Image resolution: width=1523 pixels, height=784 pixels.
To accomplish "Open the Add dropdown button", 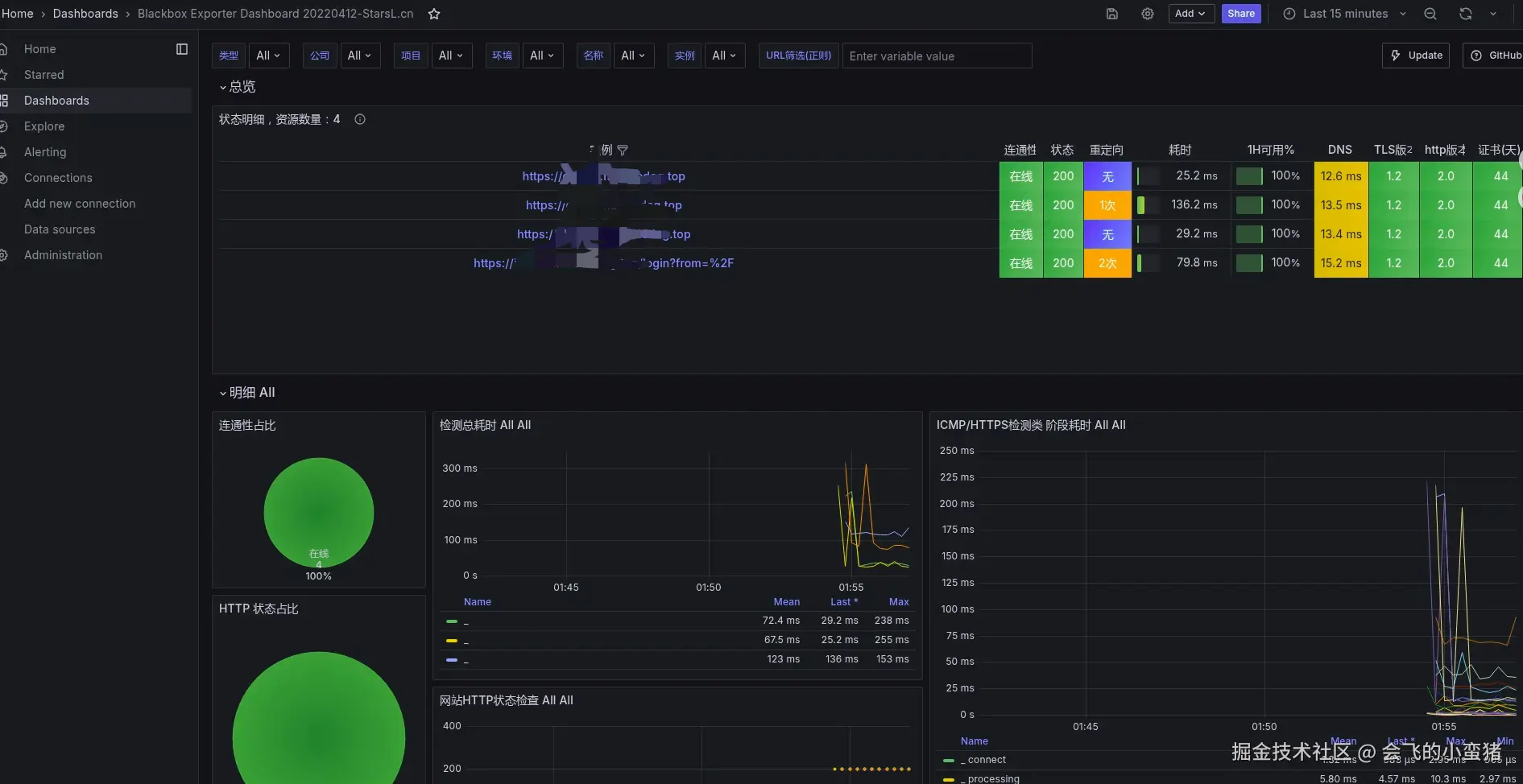I will click(1191, 14).
